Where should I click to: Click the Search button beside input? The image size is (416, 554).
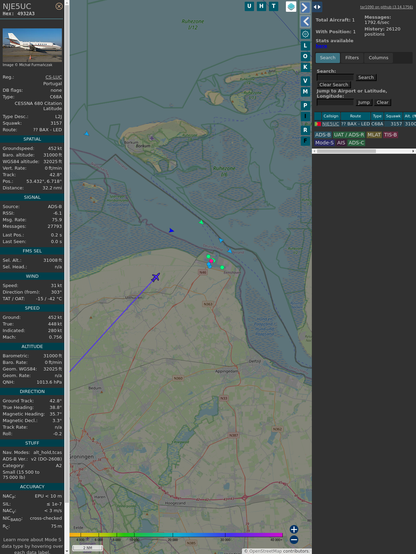(x=366, y=77)
